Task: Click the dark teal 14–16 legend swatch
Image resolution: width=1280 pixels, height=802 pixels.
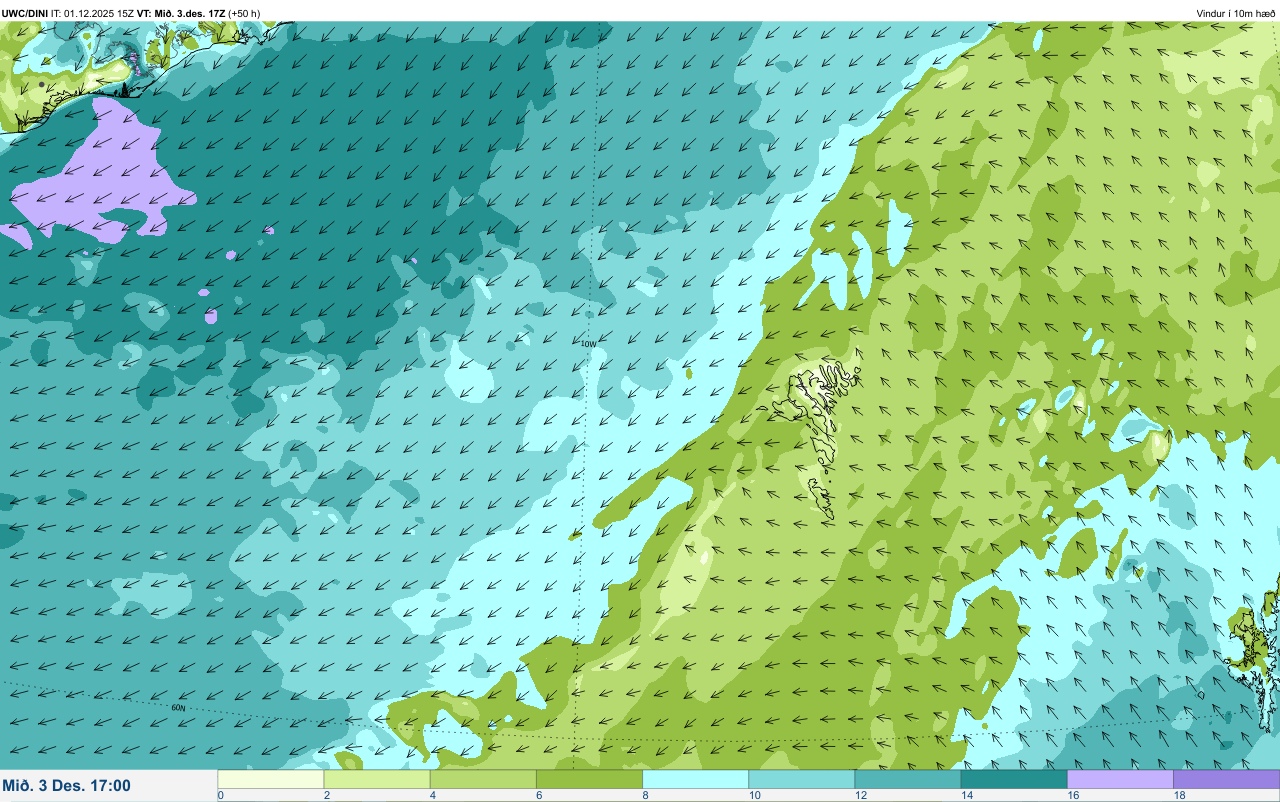Action: 1014,779
